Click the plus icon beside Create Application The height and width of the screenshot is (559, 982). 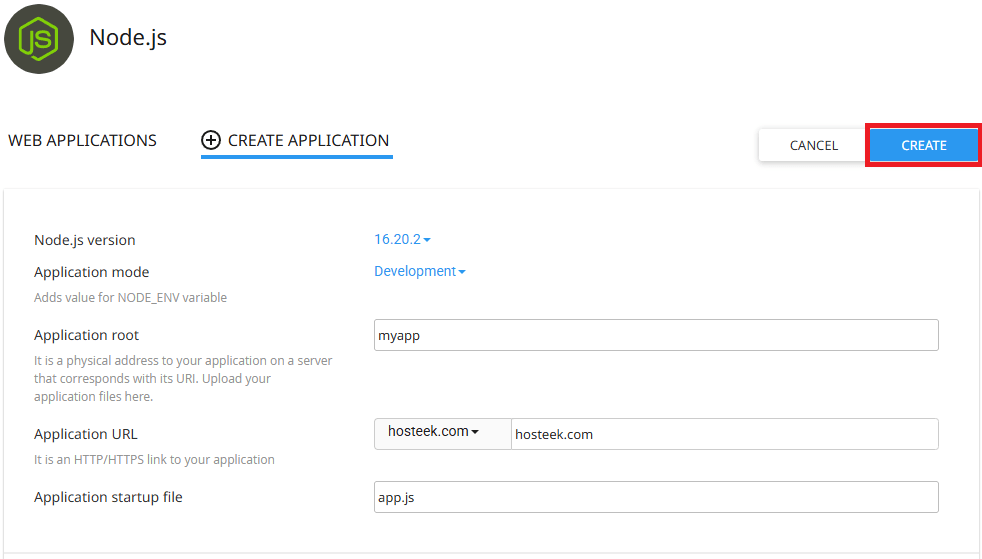(x=211, y=140)
